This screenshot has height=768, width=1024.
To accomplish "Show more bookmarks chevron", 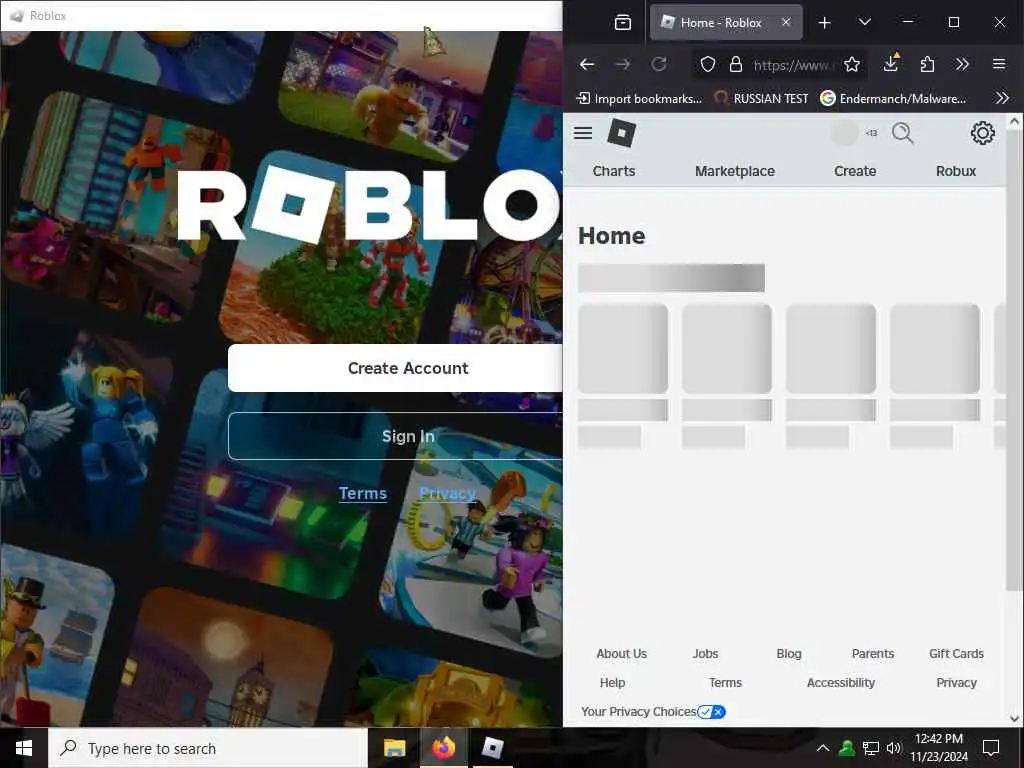I will (x=1002, y=99).
